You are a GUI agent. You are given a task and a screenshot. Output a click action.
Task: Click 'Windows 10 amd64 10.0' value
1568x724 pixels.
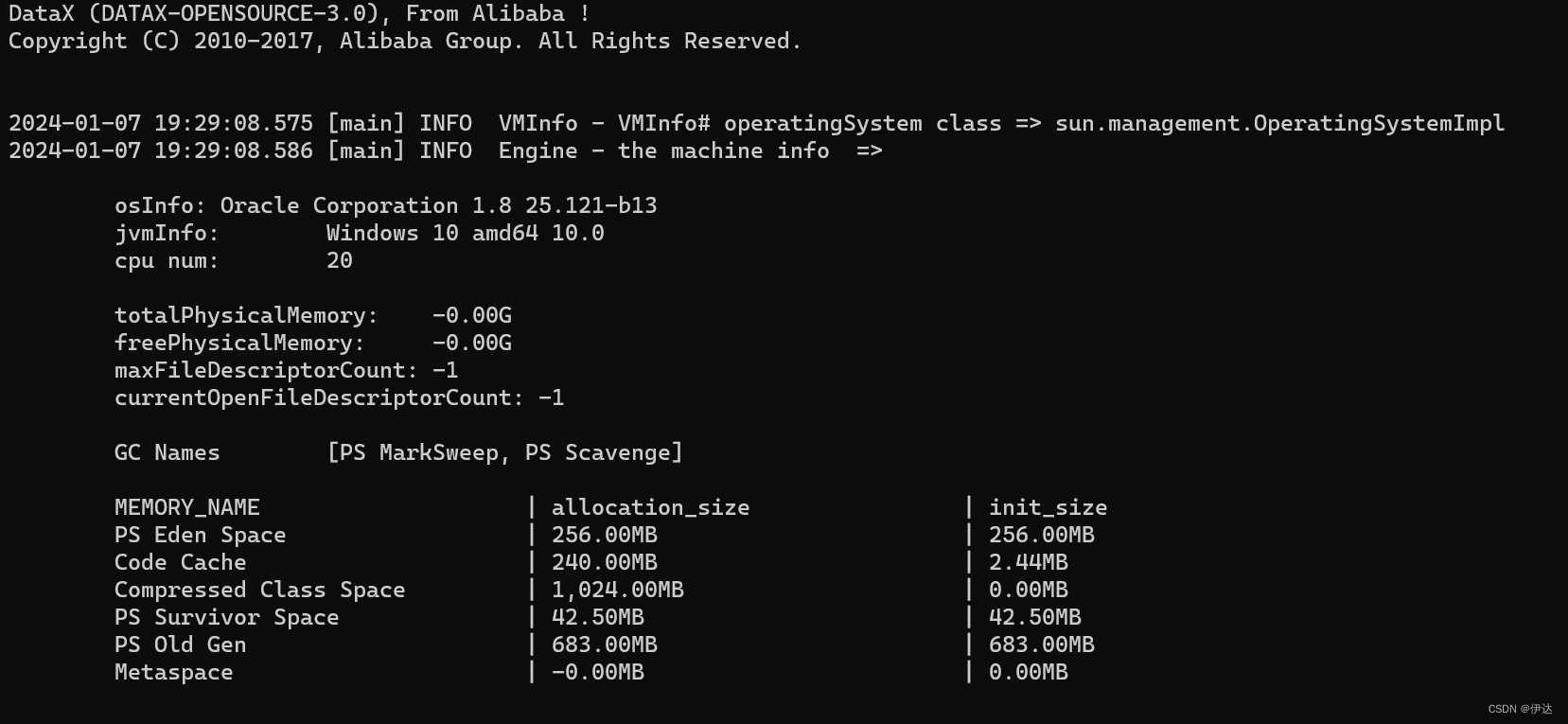pyautogui.click(x=465, y=234)
